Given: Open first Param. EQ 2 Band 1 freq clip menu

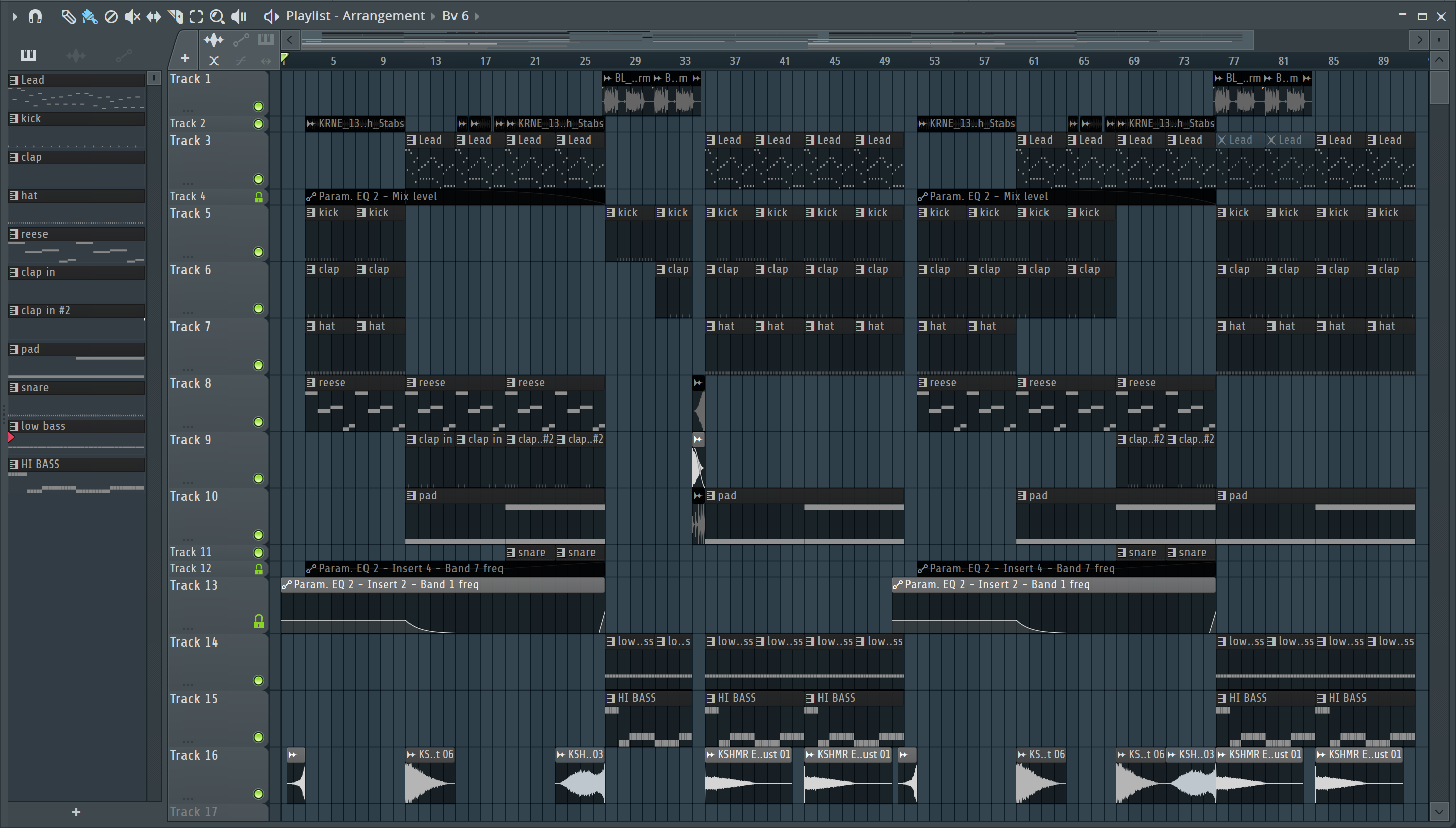Looking at the screenshot, I should click(287, 585).
